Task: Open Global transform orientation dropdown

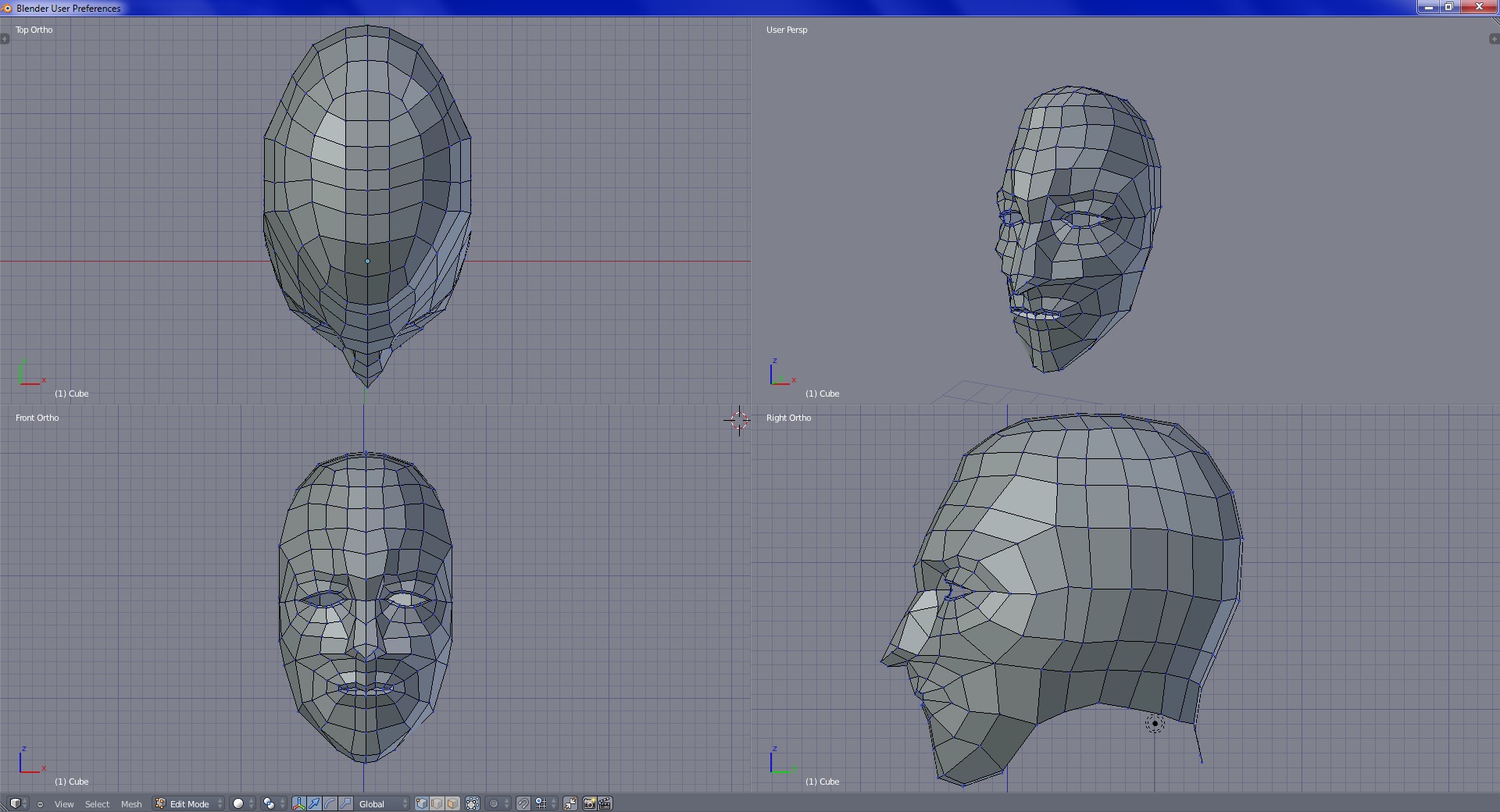Action: [x=383, y=804]
